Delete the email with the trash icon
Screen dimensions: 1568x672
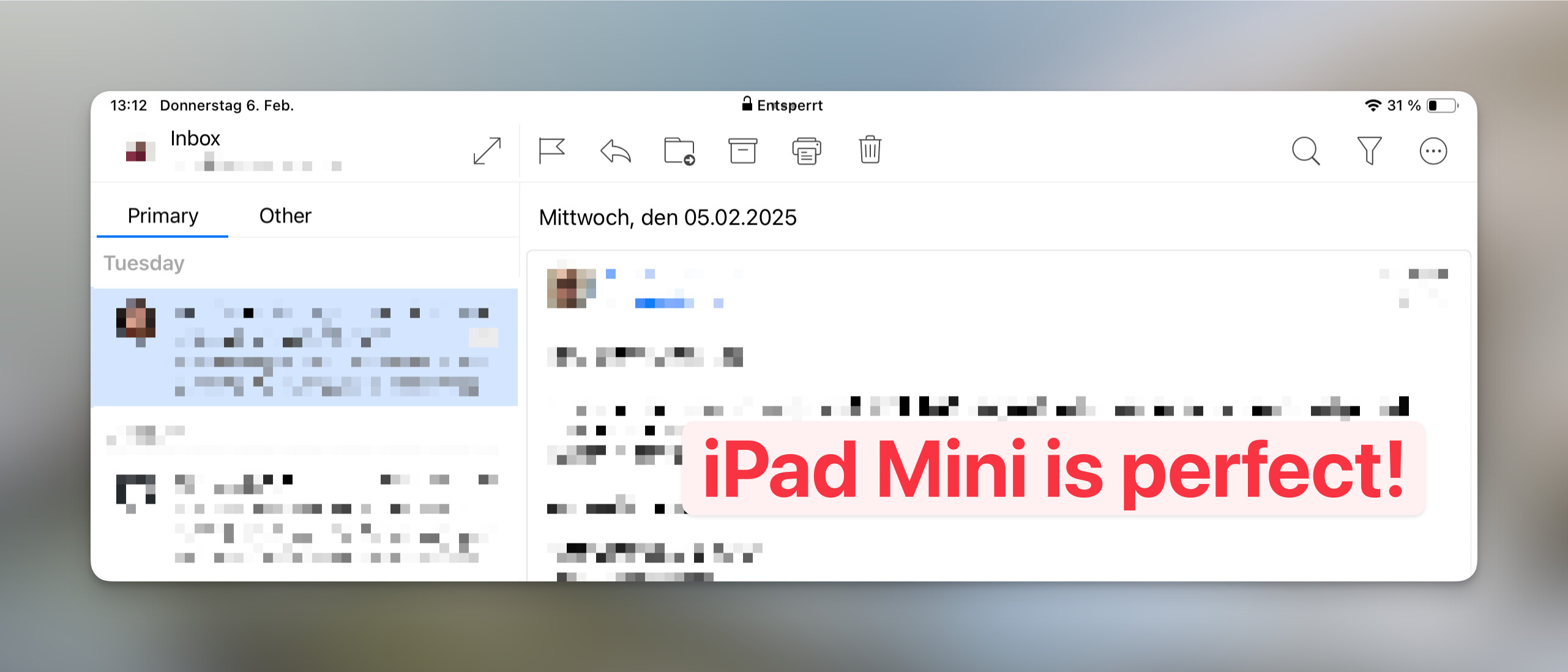(x=870, y=150)
